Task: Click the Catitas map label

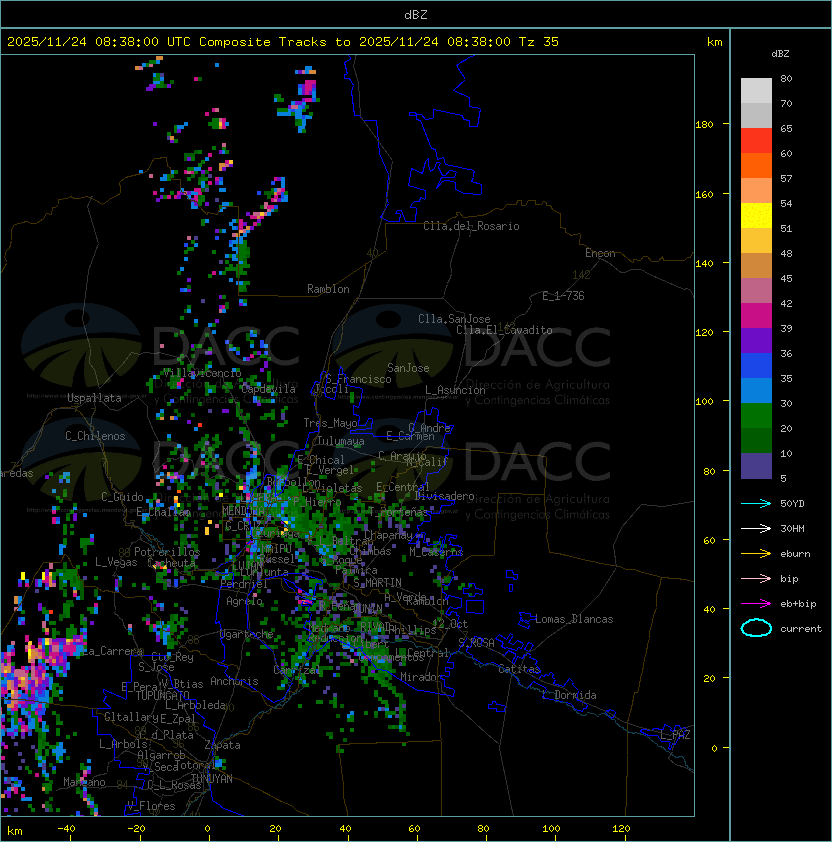Action: click(519, 669)
